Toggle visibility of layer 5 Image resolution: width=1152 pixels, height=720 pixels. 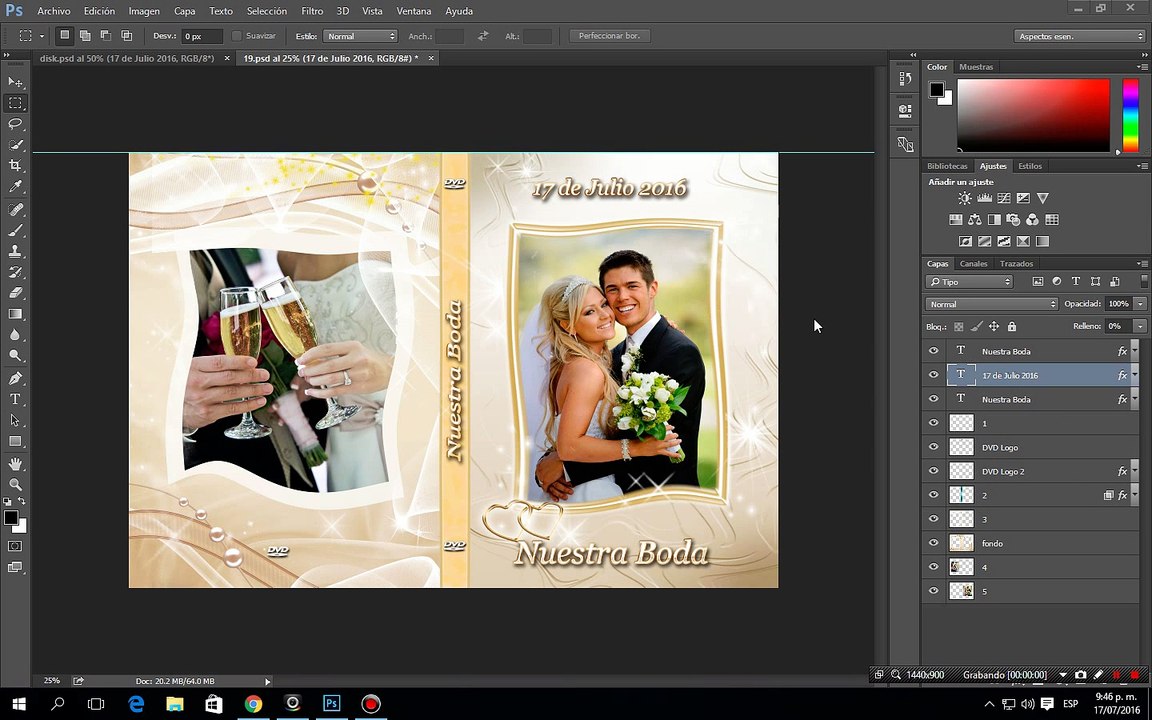[x=934, y=591]
